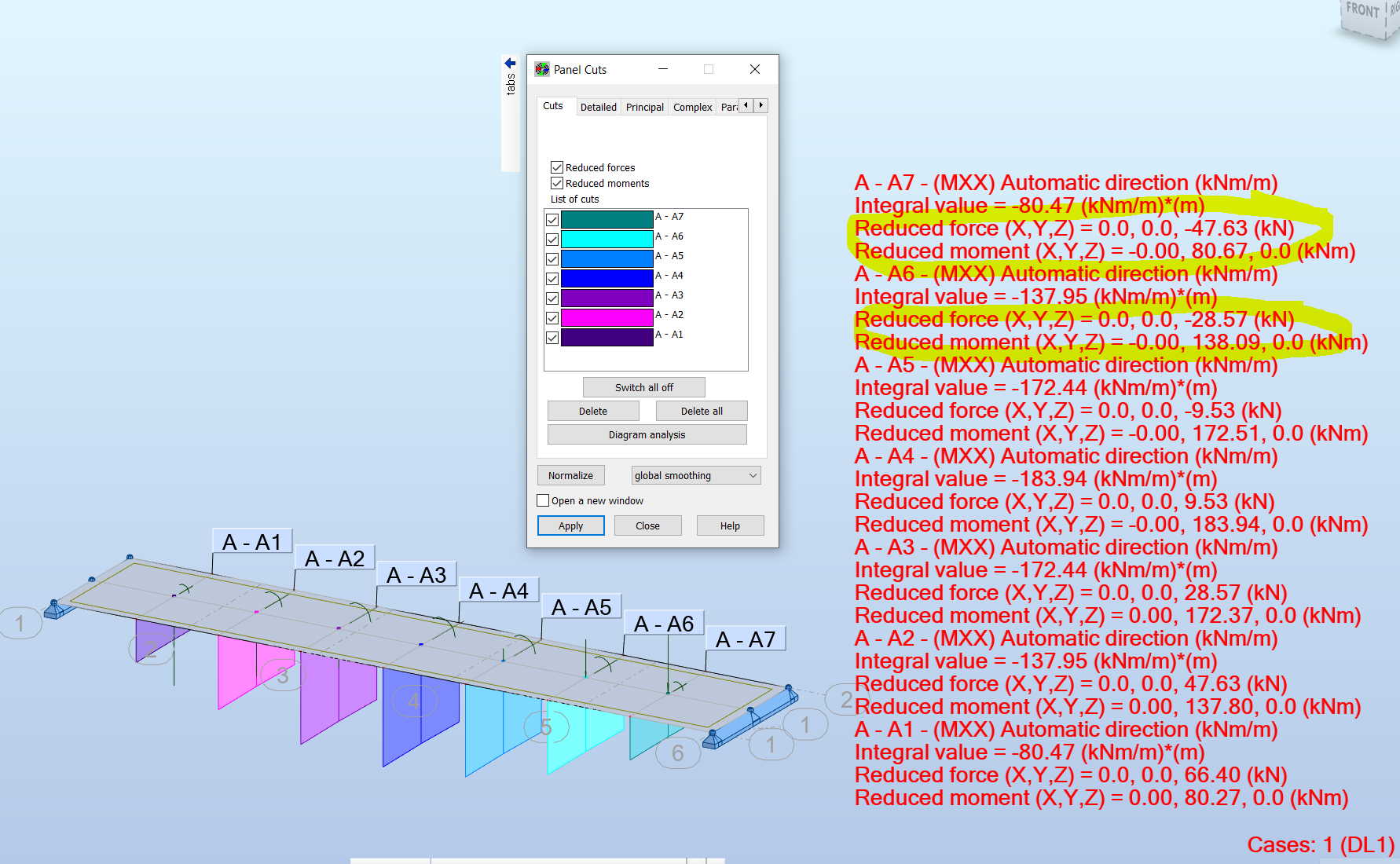The height and width of the screenshot is (864, 1400).
Task: Click the Normalize button
Action: pos(570,475)
